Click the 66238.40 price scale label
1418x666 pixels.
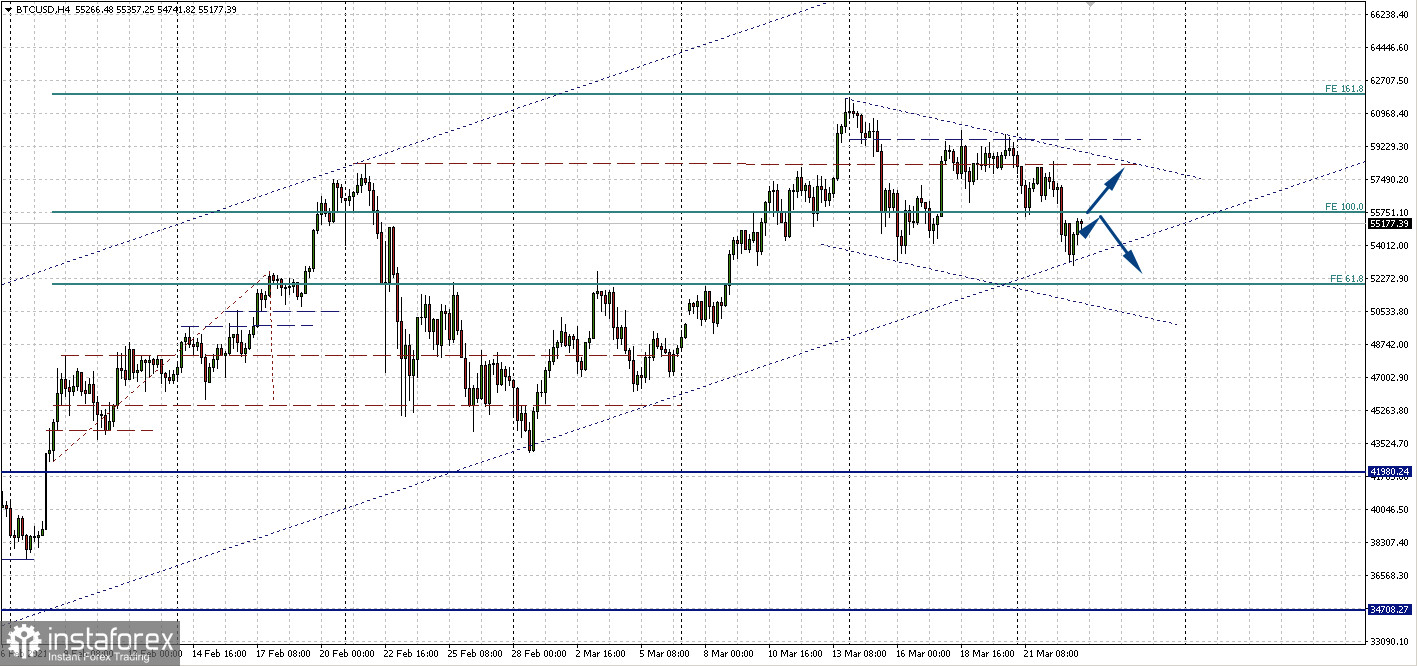tap(1390, 15)
